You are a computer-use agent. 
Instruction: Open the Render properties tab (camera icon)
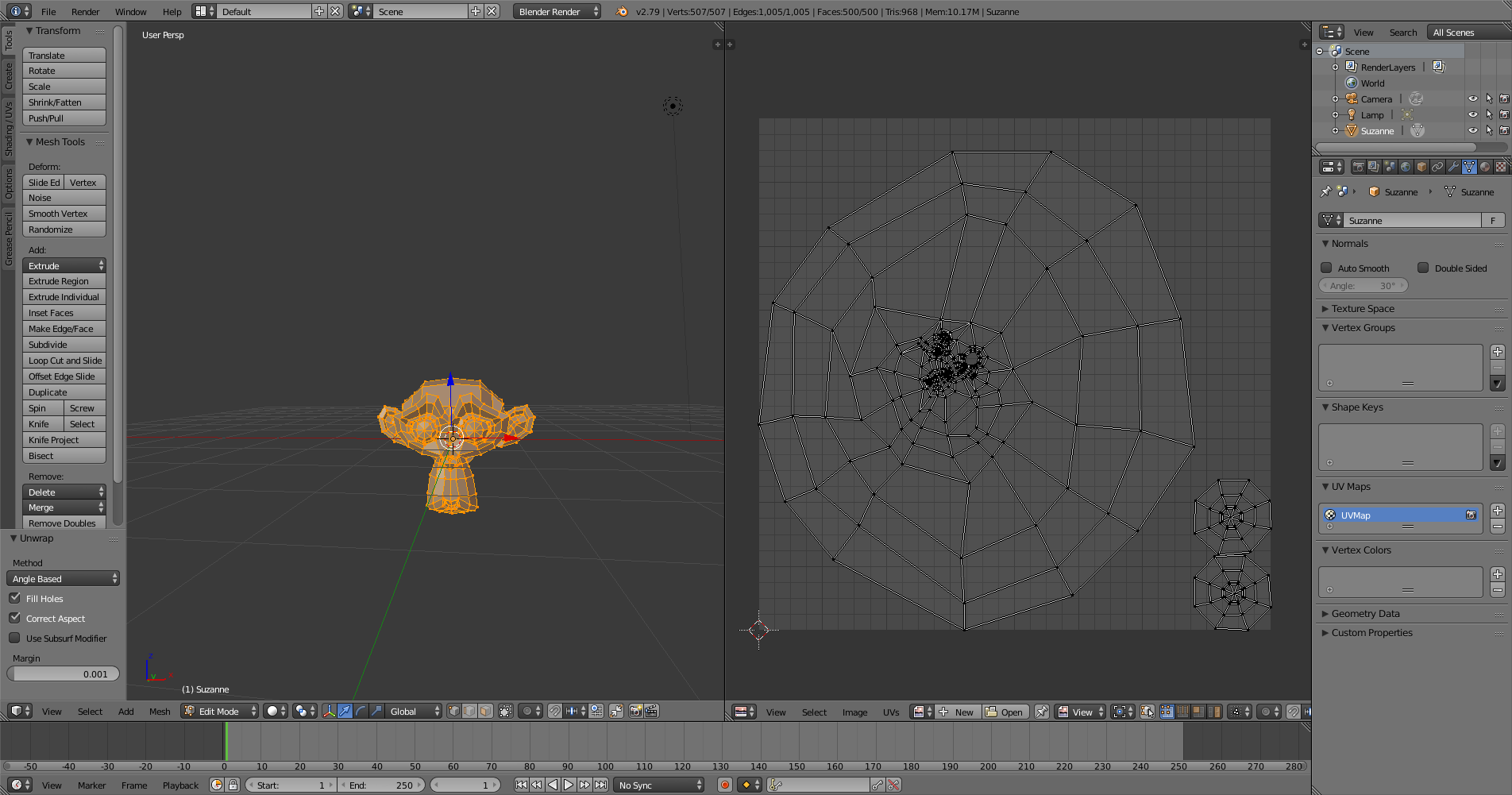[x=1358, y=167]
